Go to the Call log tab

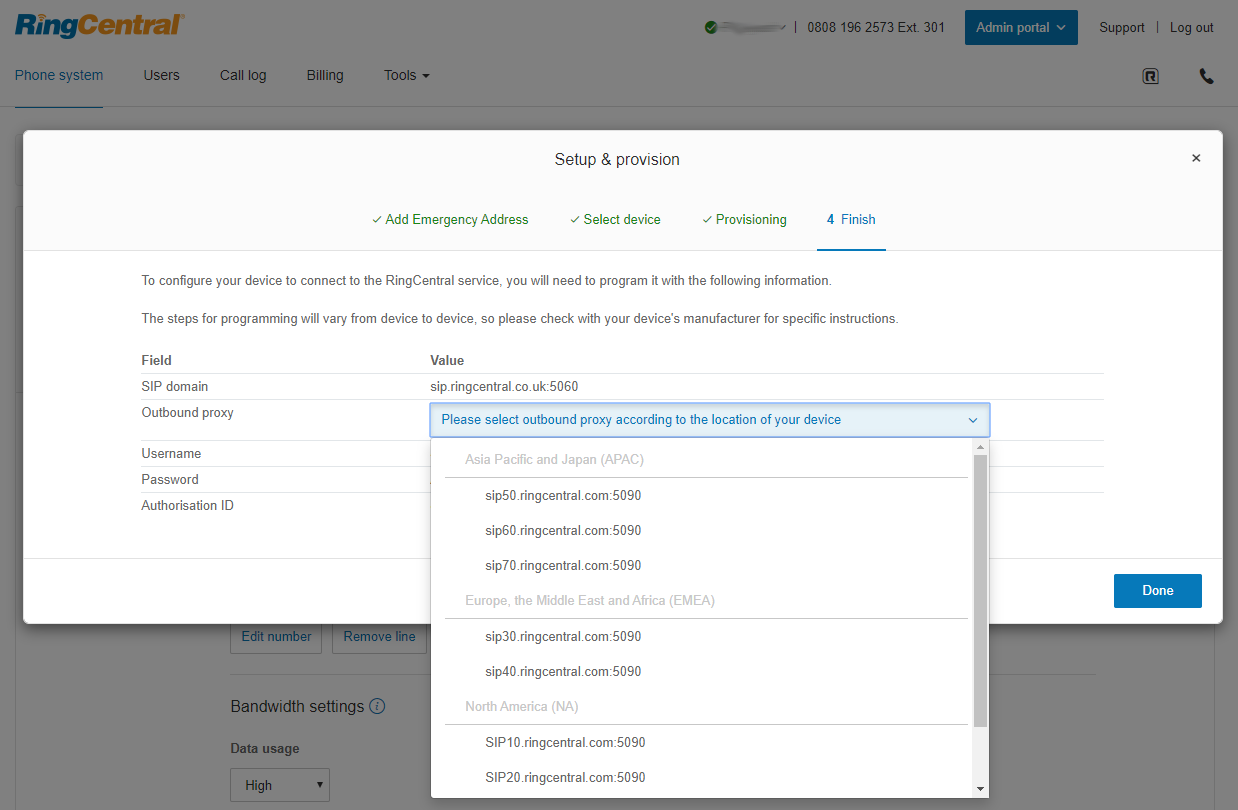(243, 75)
